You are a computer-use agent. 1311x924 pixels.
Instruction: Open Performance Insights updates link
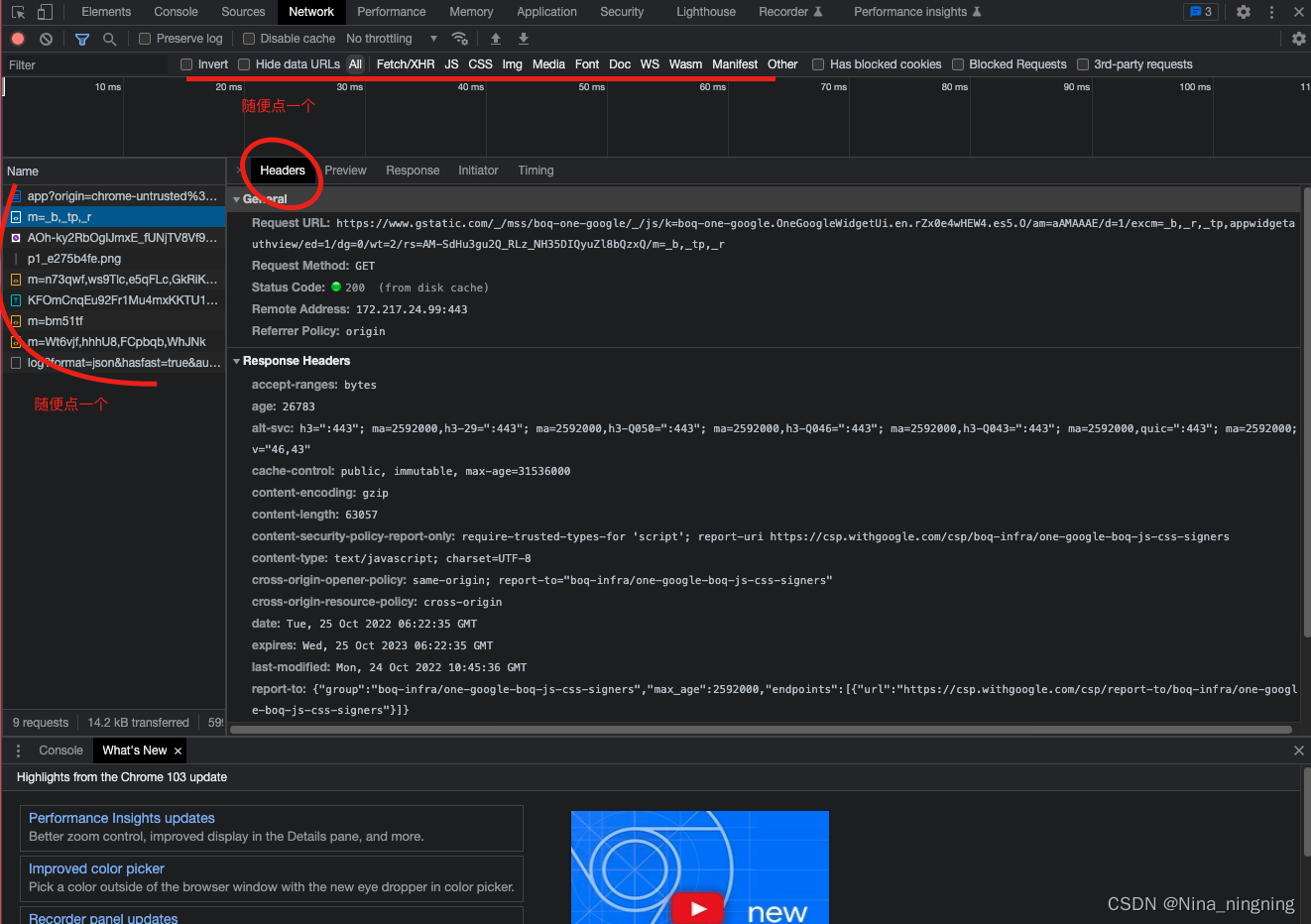[122, 818]
